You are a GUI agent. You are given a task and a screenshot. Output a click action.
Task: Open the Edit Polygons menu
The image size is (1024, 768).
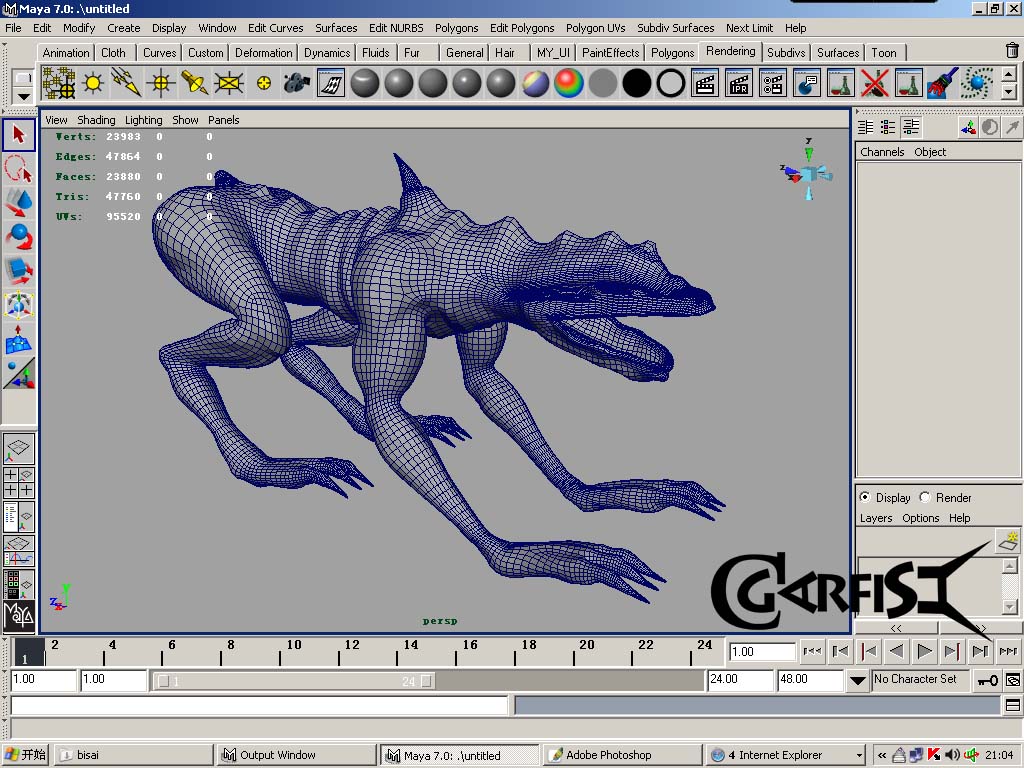(522, 28)
